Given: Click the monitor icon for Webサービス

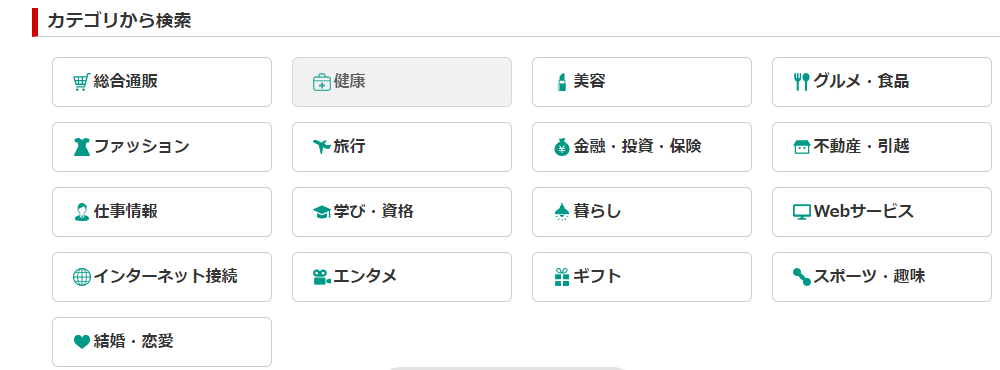Looking at the screenshot, I should pos(802,212).
